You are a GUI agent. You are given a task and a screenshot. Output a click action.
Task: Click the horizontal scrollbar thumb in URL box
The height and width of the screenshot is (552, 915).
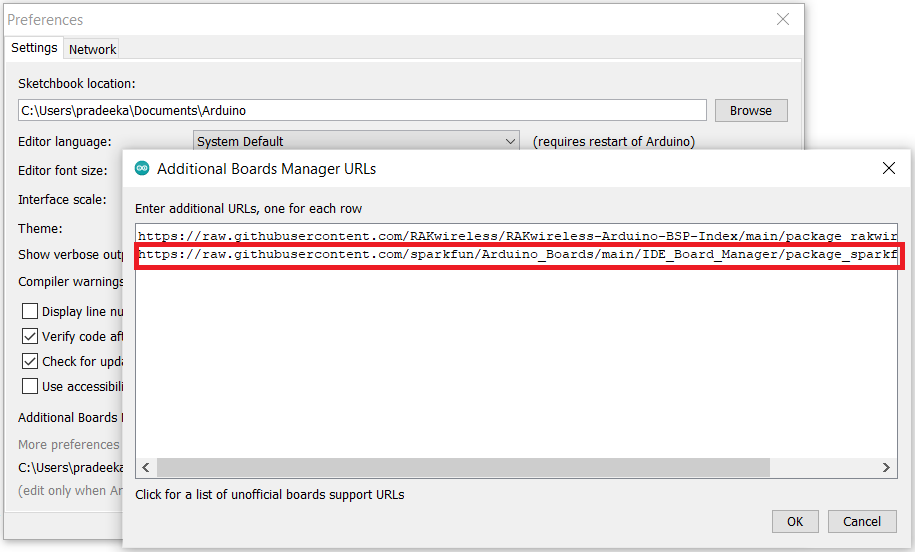click(463, 468)
